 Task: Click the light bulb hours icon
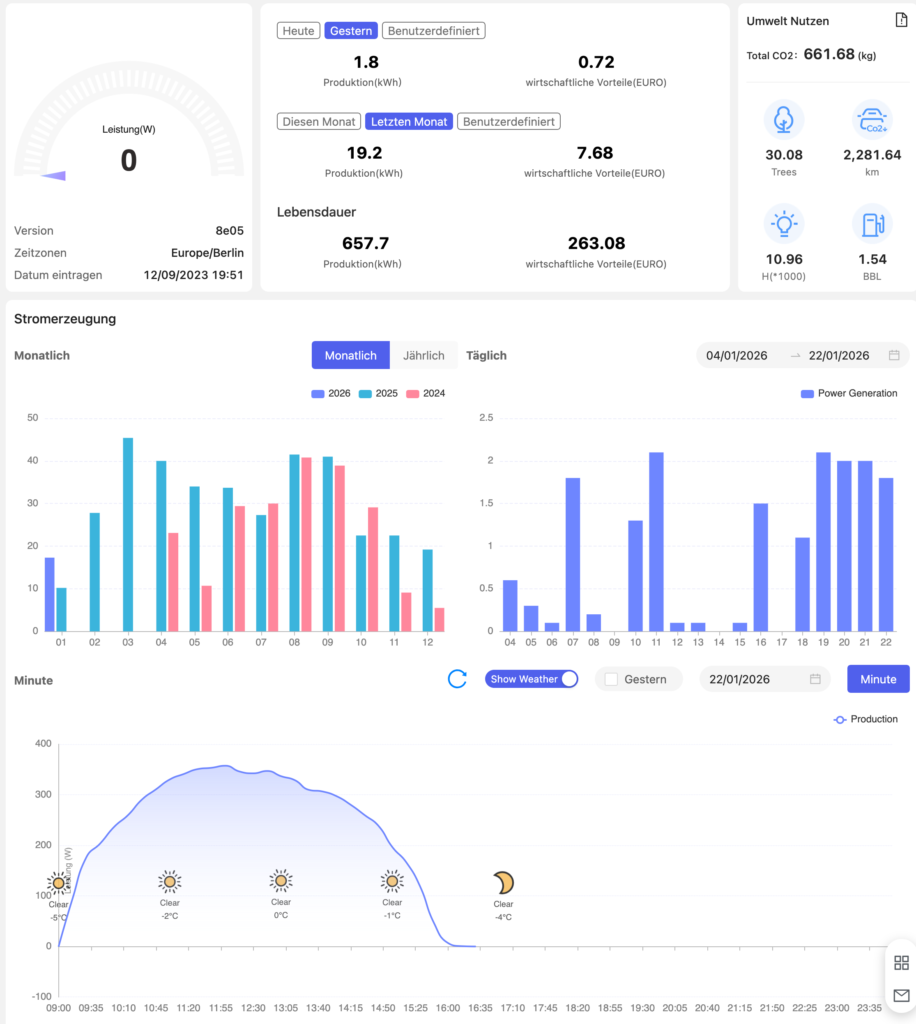click(x=784, y=223)
